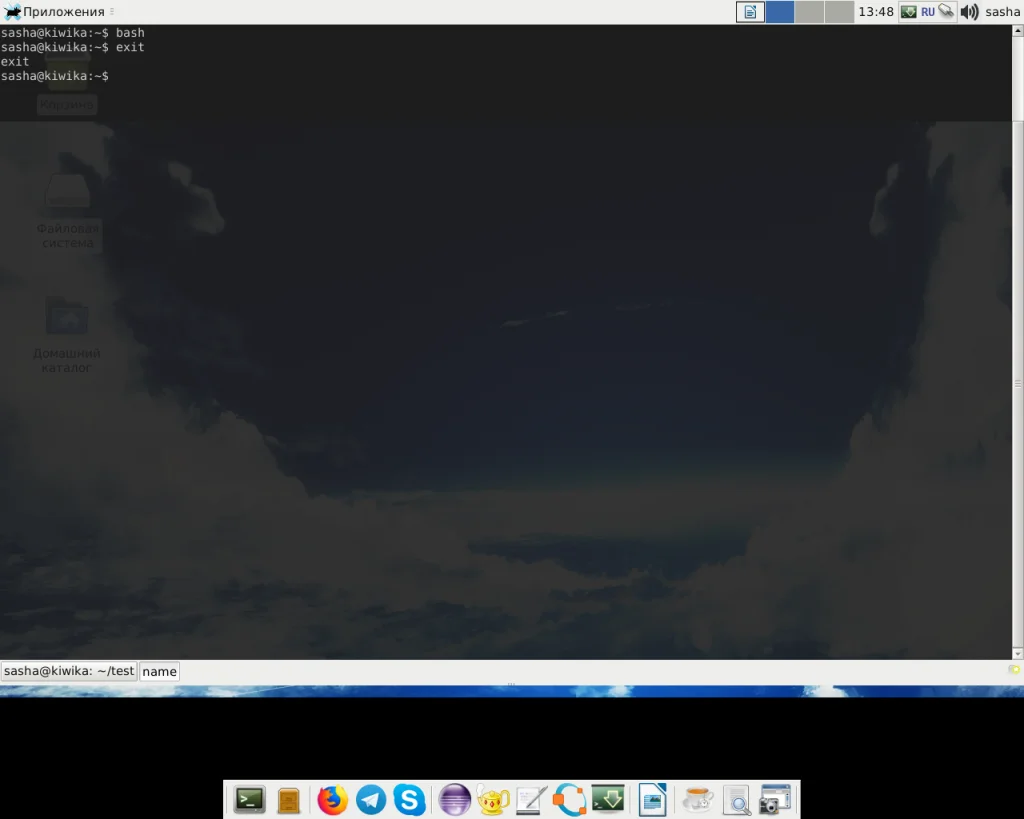
Task: Launch the orange and blue circle app
Action: (x=569, y=799)
